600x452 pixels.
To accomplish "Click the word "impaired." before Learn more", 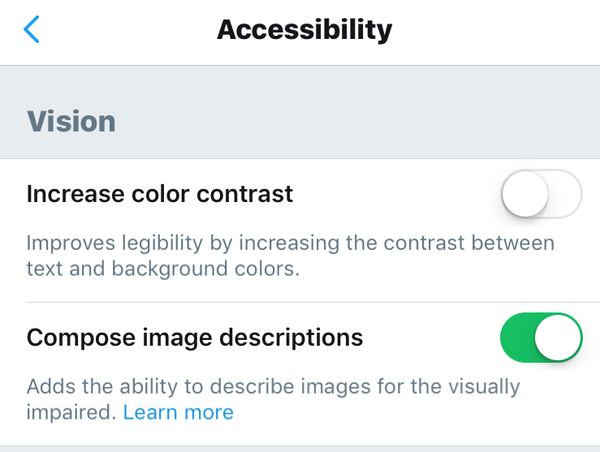I will point(70,412).
